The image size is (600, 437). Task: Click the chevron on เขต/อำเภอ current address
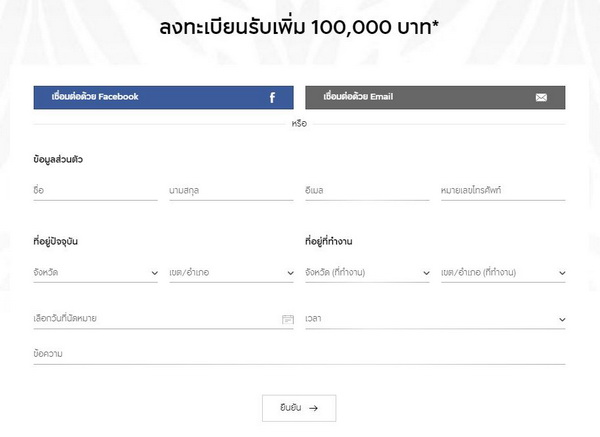click(290, 273)
